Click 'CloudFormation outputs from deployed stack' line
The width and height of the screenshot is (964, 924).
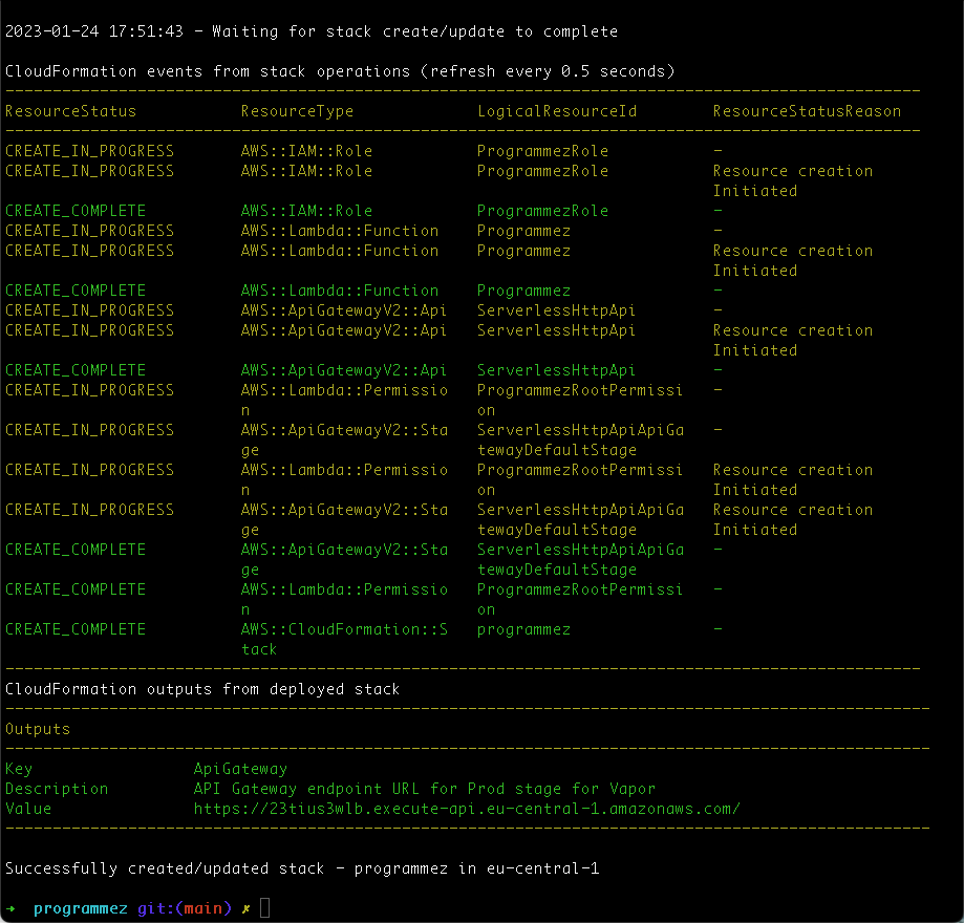tap(202, 689)
